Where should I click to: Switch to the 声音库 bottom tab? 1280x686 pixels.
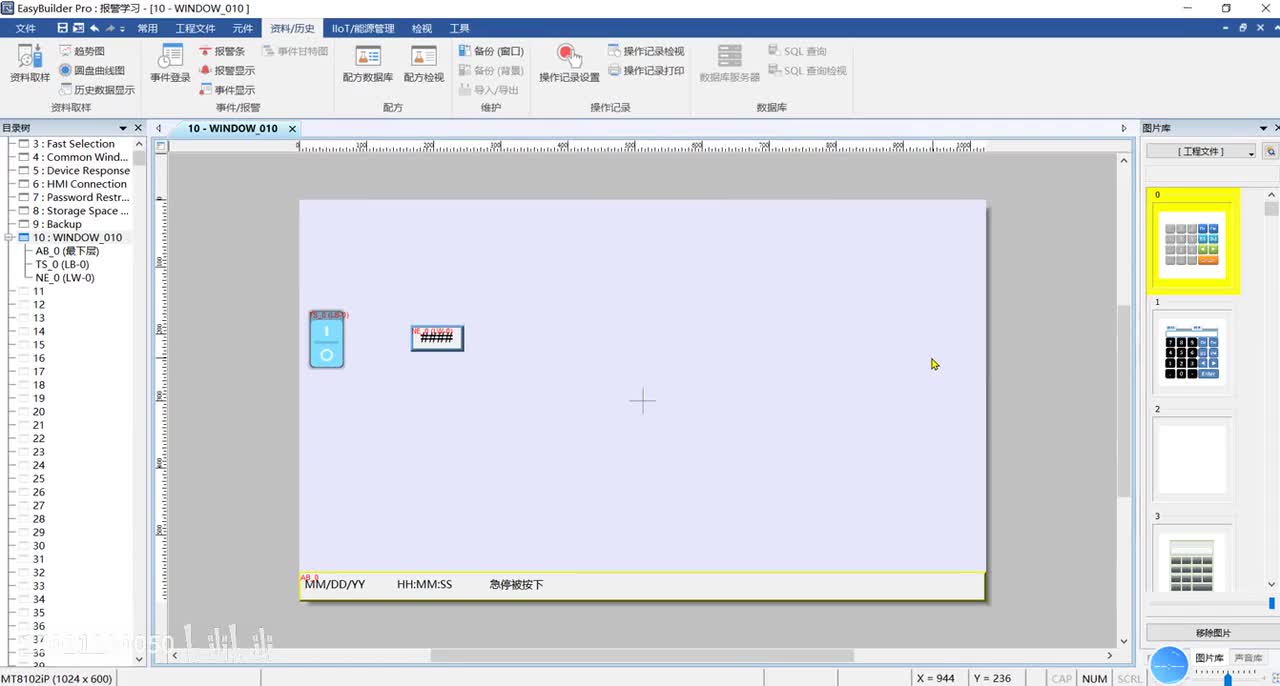(1247, 658)
